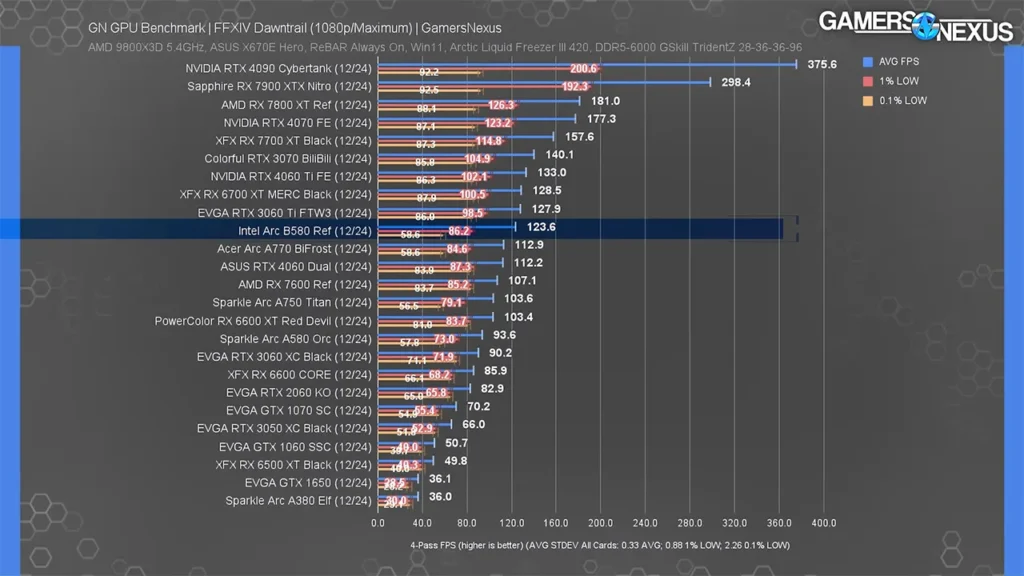Click the 'XFX RX 6500 XT Black (12/24)' label
The height and width of the screenshot is (576, 1024).
click(x=293, y=465)
